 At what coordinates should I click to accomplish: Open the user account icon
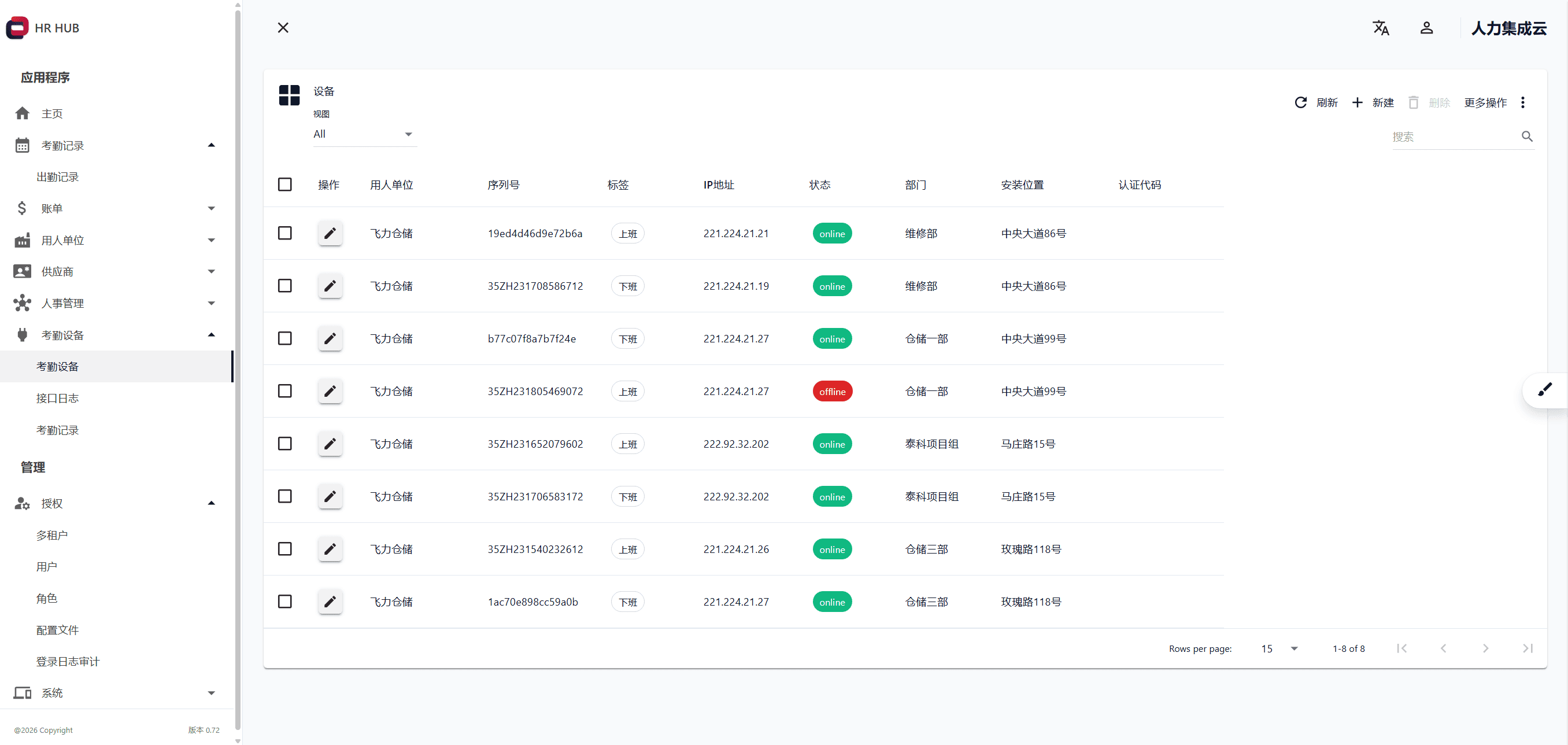(x=1426, y=28)
